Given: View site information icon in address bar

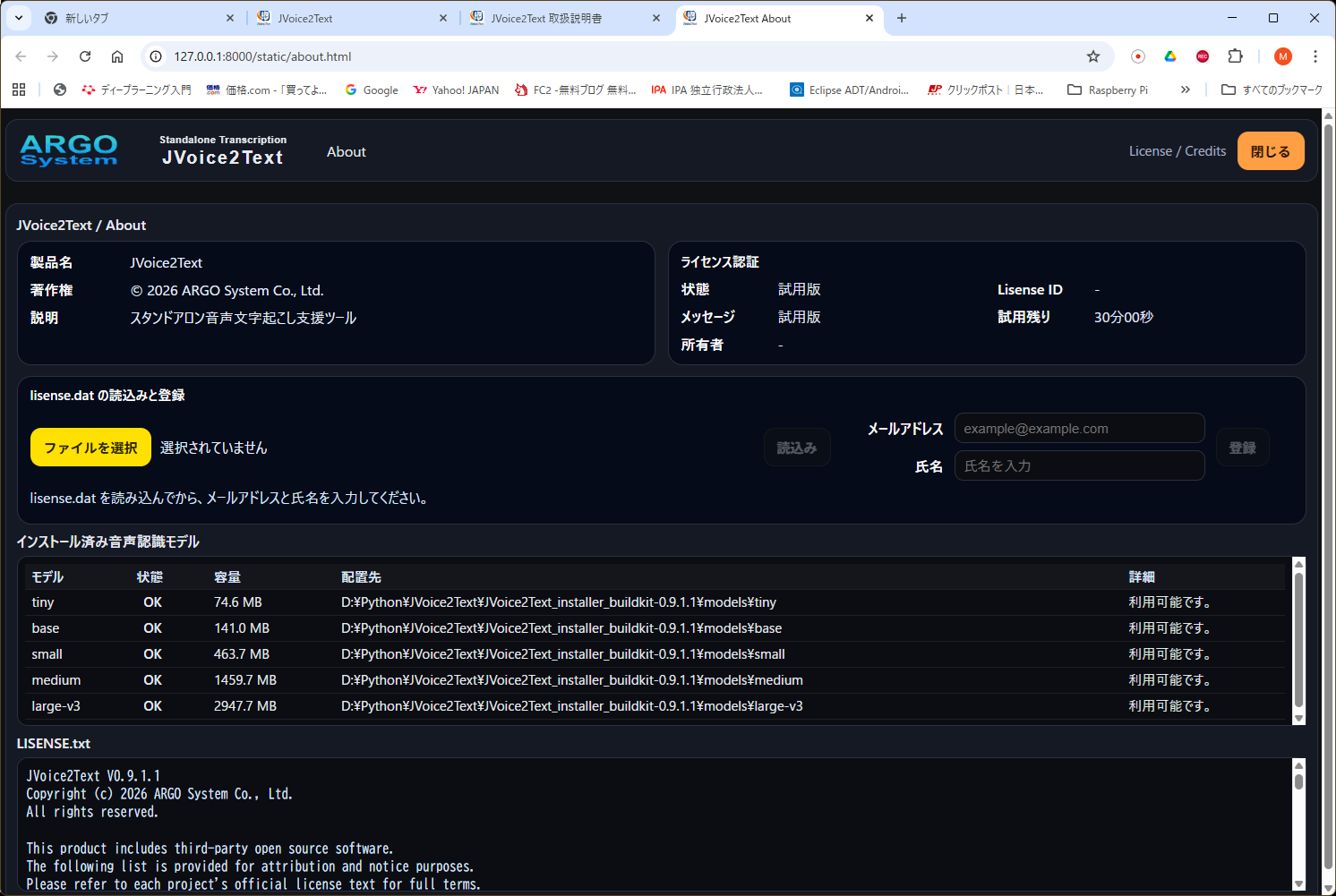Looking at the screenshot, I should tap(156, 56).
